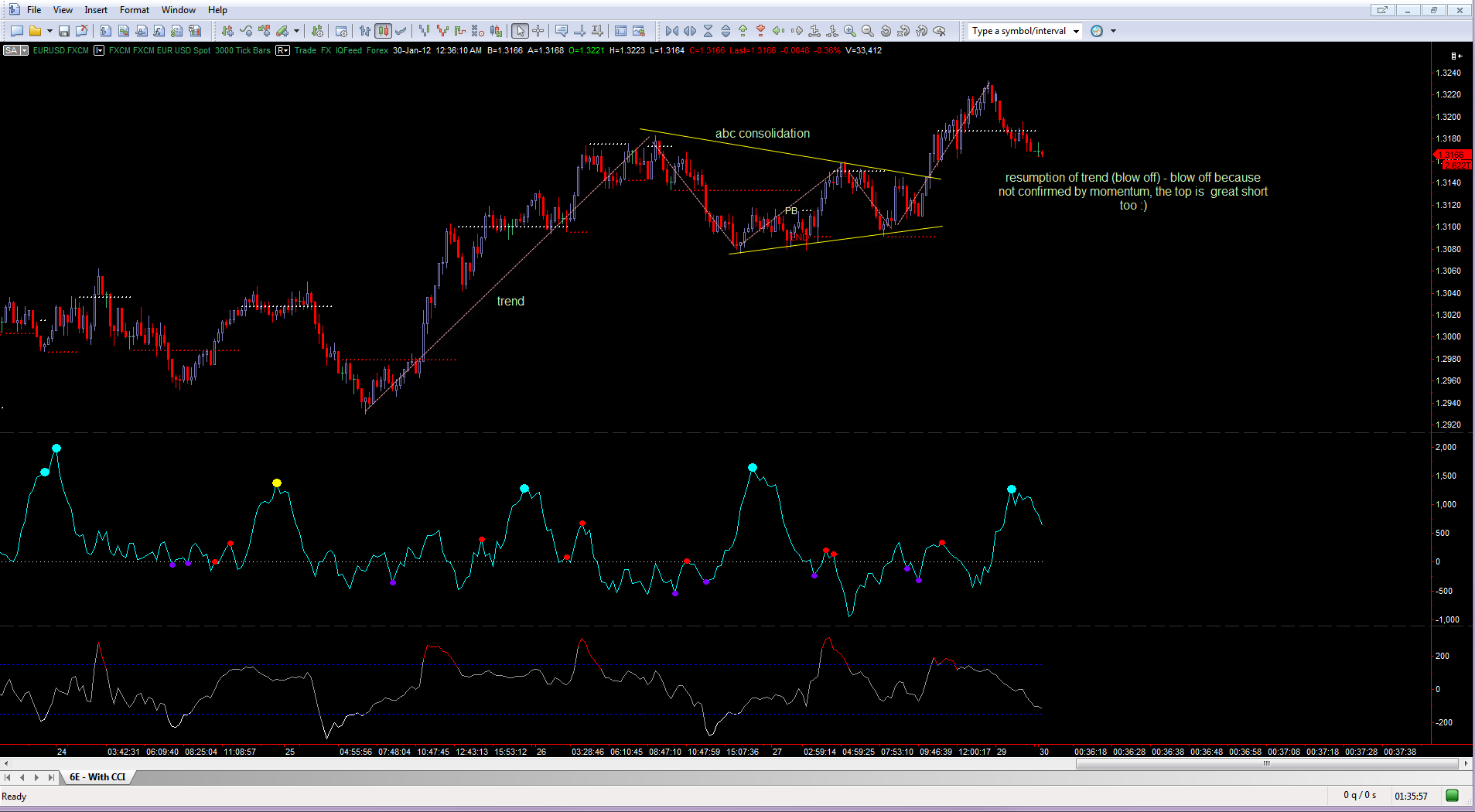Open file via the folder icon

[x=35, y=31]
